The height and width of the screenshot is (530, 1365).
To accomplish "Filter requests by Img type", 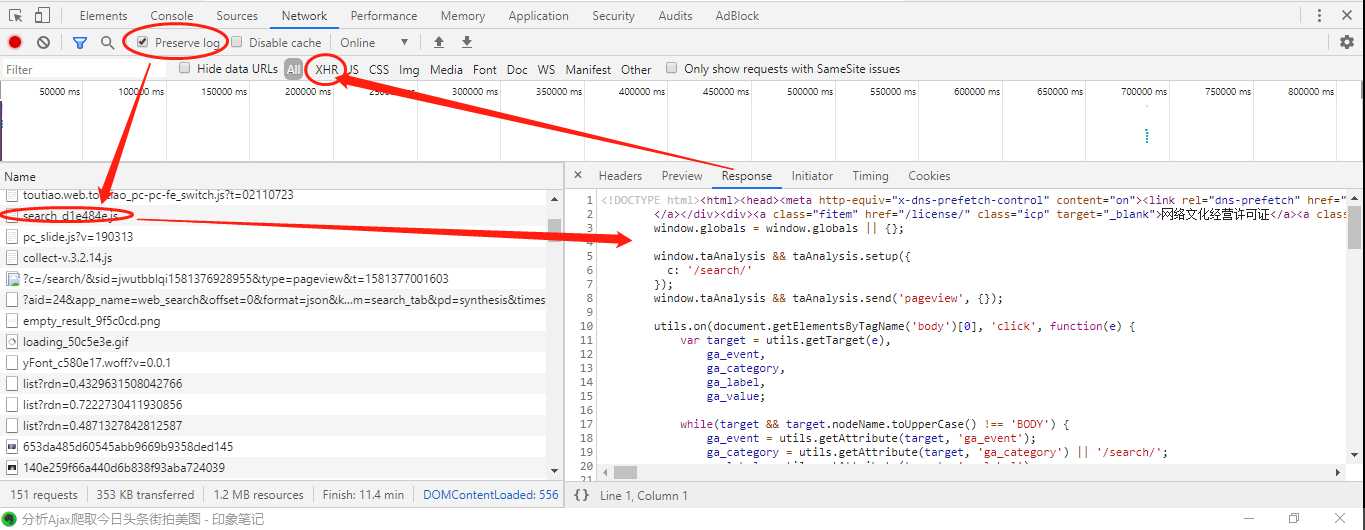I will click(409, 69).
